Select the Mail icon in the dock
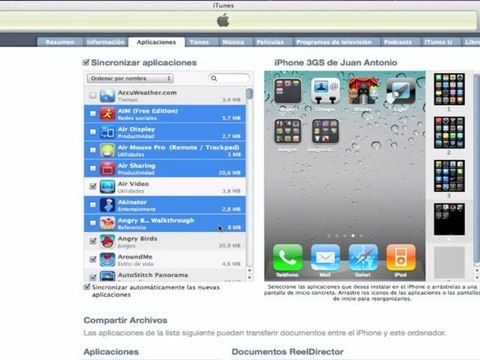 [x=325, y=257]
